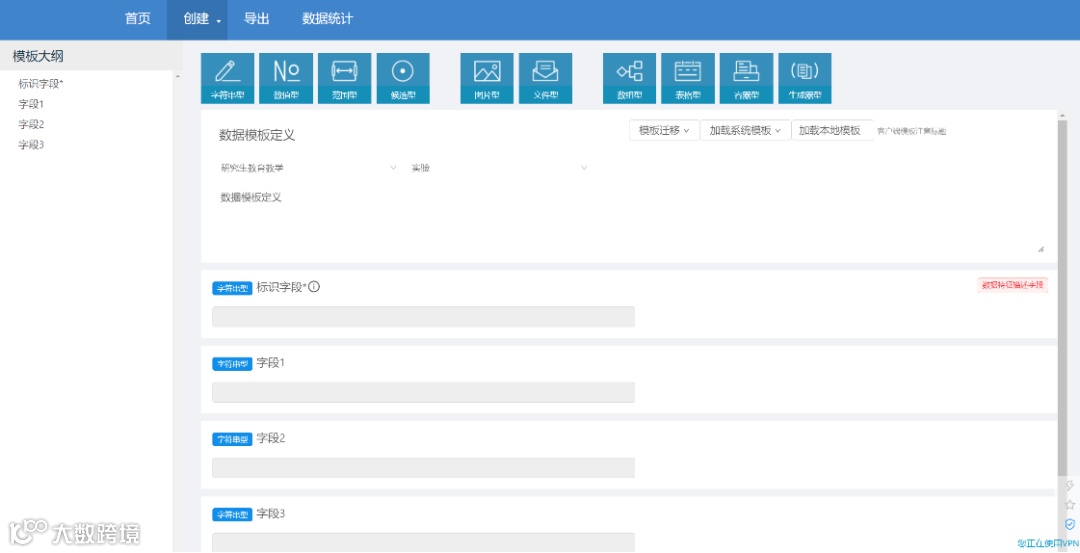Viewport: 1080px width, 553px height.
Task: Add a table field with the grid tile
Action: pyautogui.click(x=688, y=79)
